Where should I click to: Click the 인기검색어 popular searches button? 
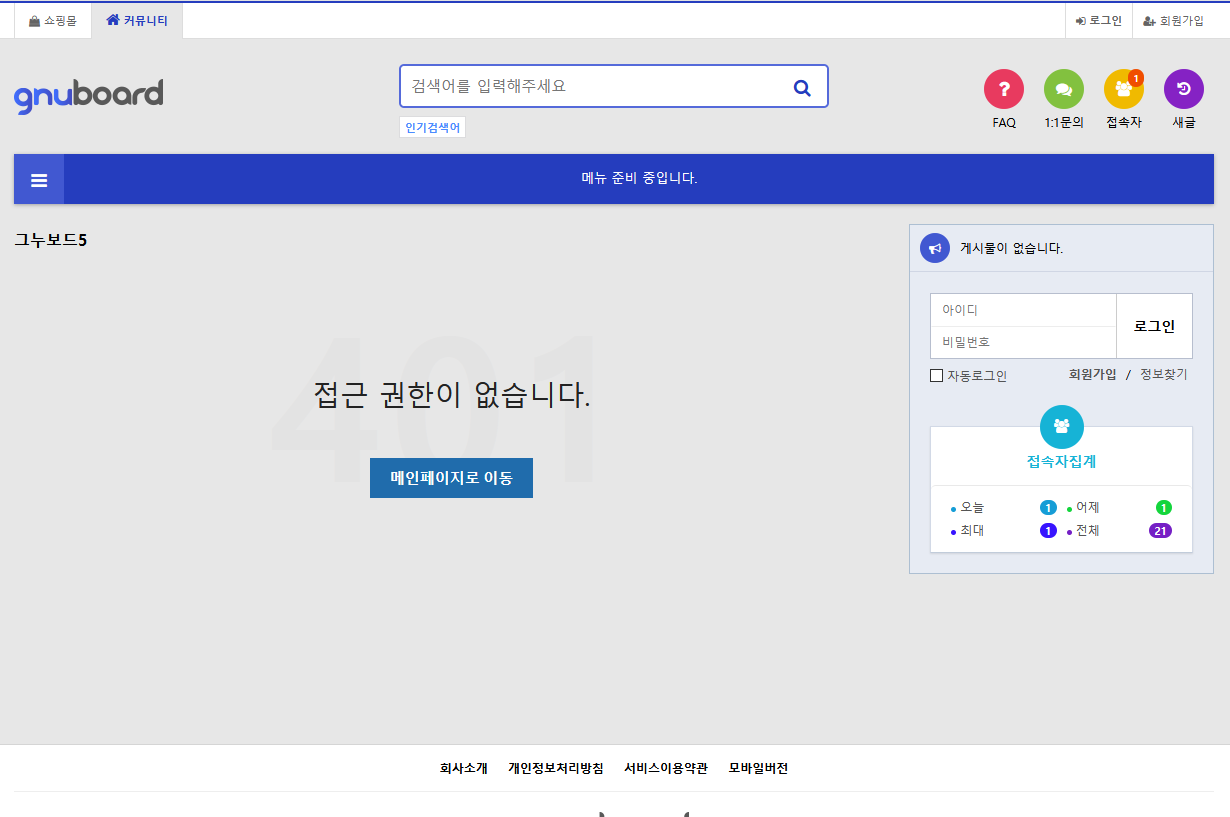pyautogui.click(x=432, y=127)
